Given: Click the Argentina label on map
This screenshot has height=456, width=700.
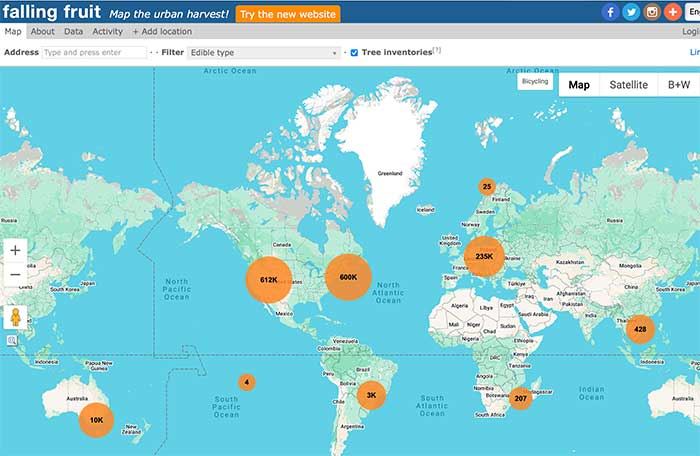Looking at the screenshot, I should pos(352,427).
